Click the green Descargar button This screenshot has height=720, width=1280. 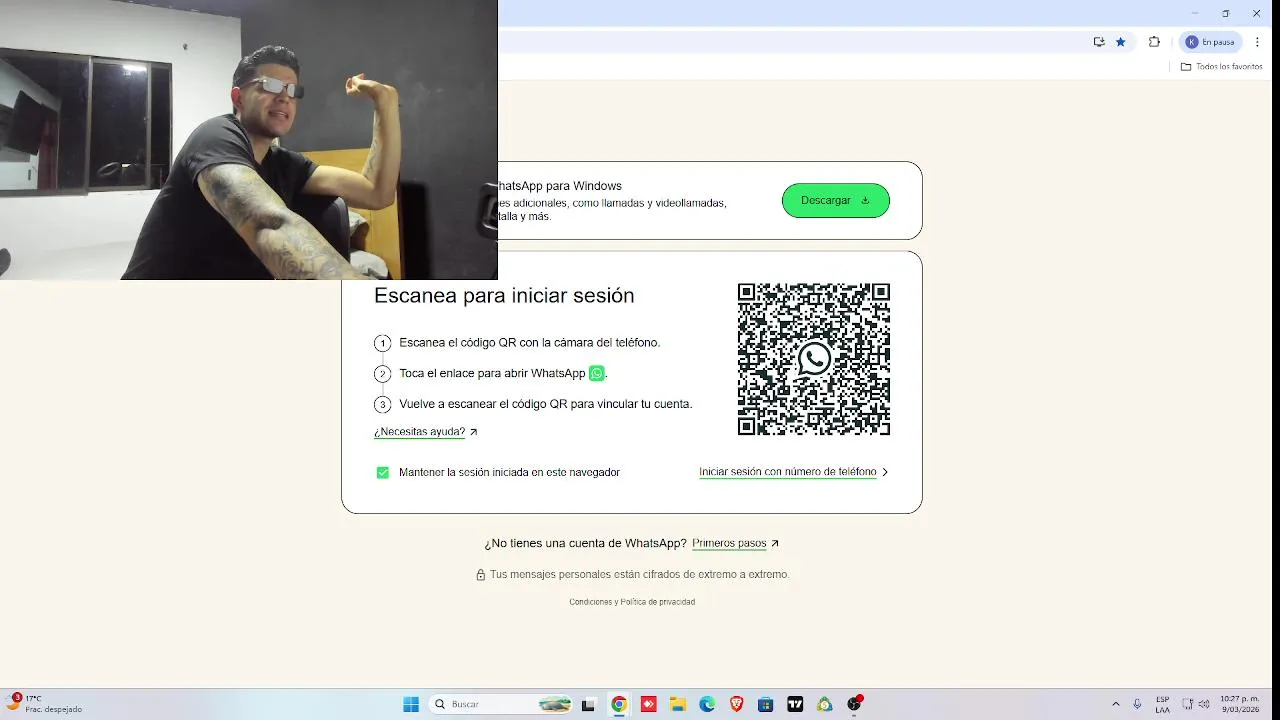pos(836,200)
